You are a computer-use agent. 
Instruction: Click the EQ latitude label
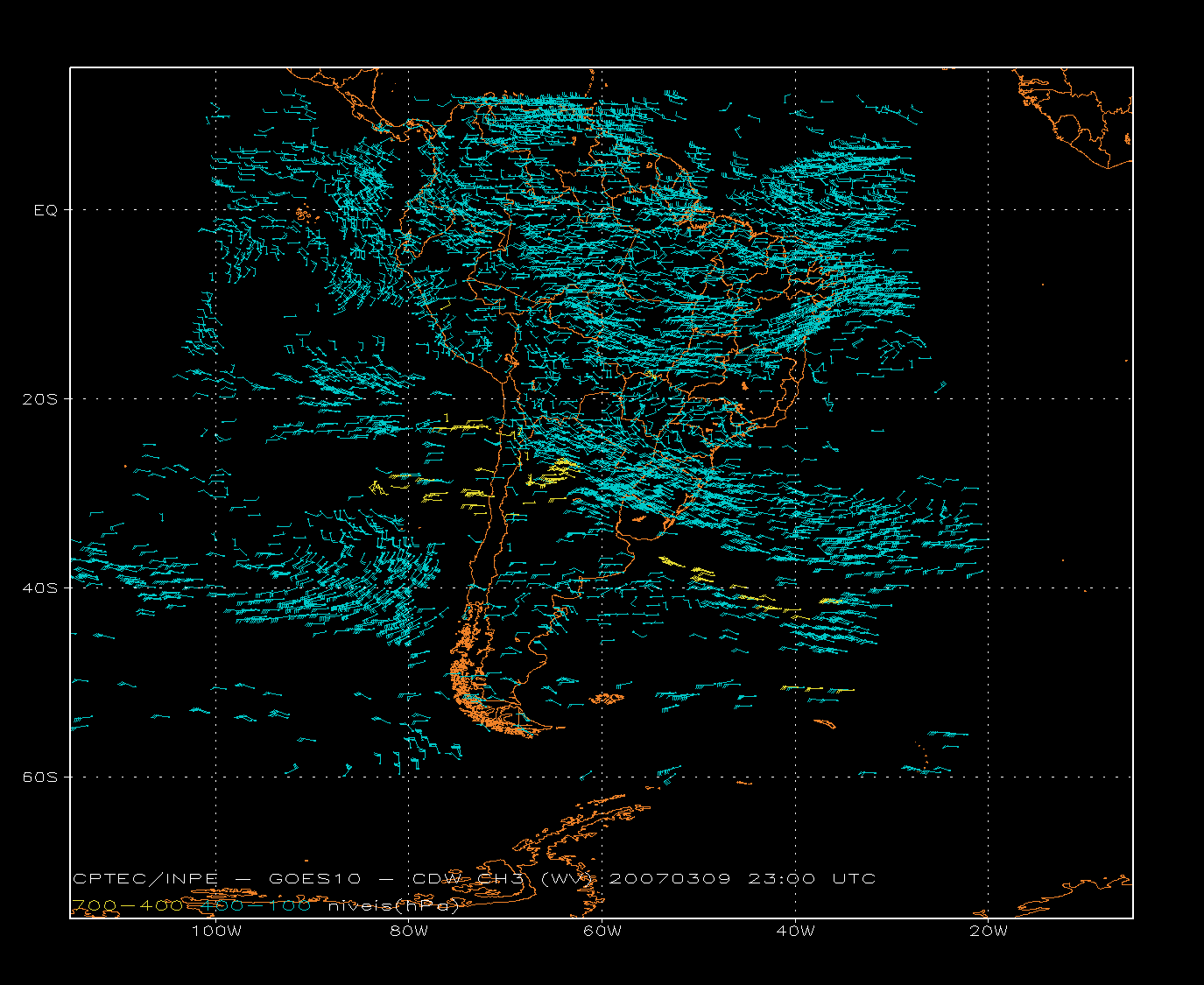click(46, 210)
